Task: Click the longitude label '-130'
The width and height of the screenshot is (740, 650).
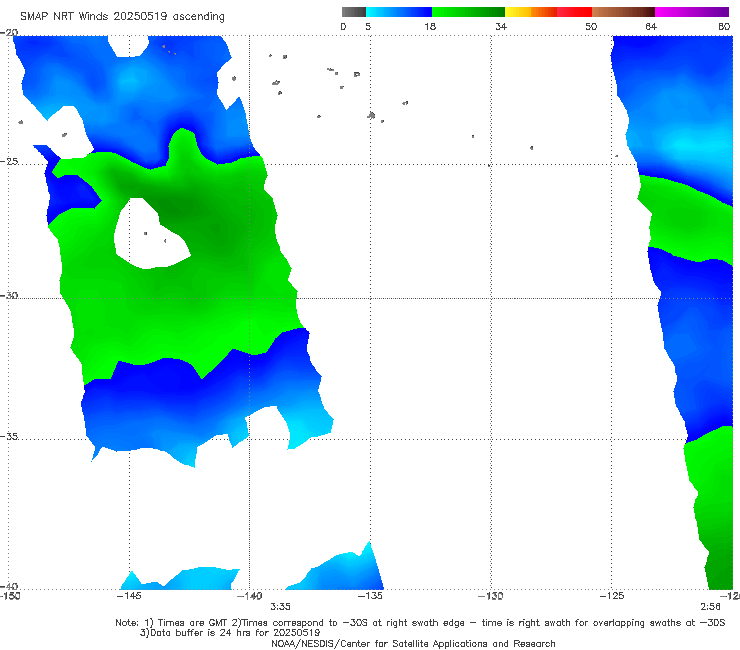Action: tap(490, 596)
